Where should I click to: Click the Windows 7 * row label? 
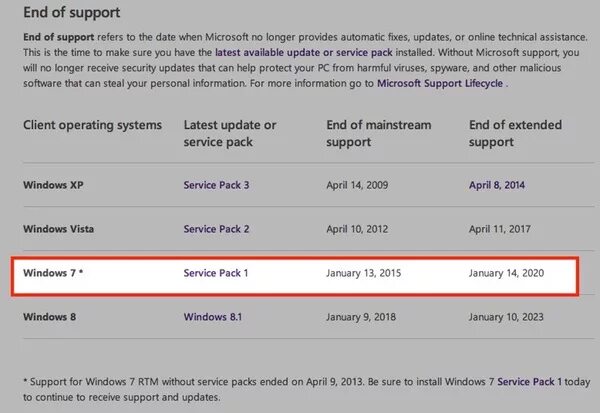click(53, 272)
